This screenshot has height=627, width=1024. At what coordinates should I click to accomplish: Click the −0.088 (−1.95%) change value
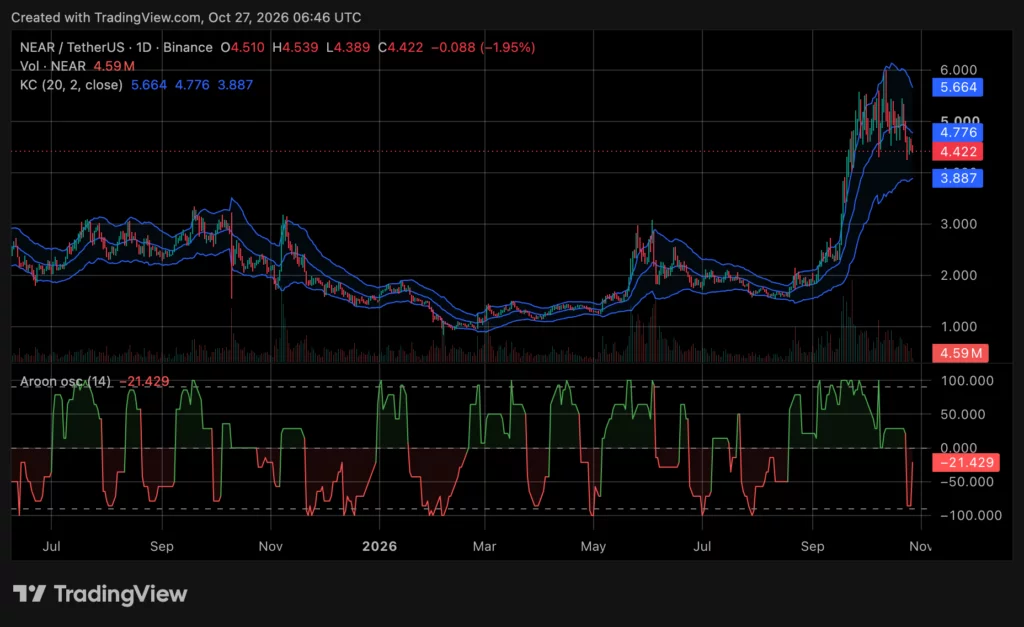(x=483, y=48)
